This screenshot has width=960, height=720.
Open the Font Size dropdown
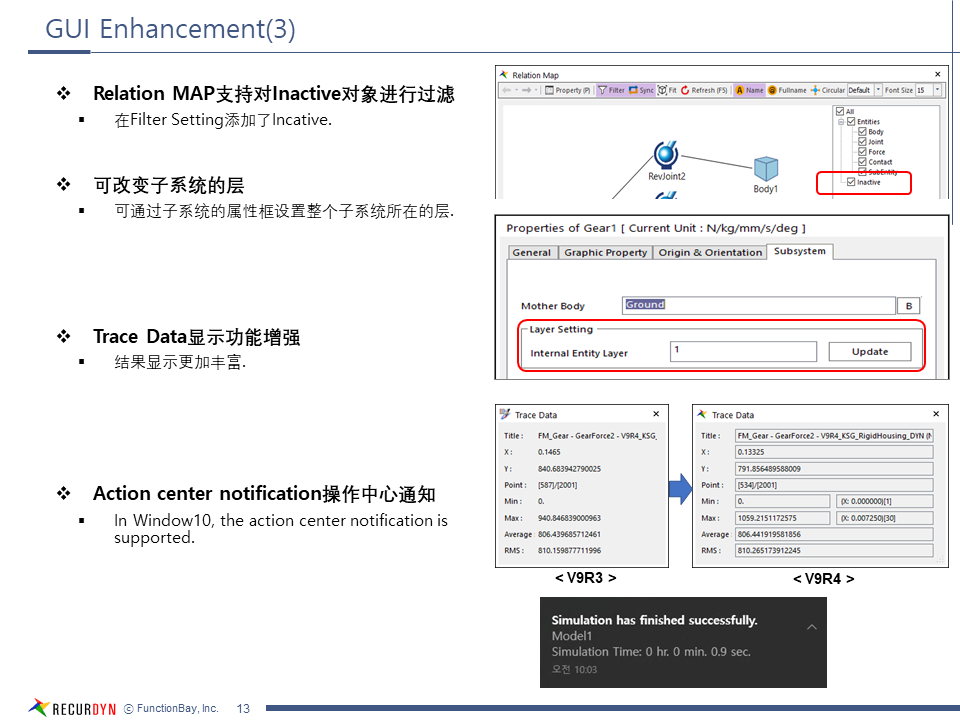point(937,90)
